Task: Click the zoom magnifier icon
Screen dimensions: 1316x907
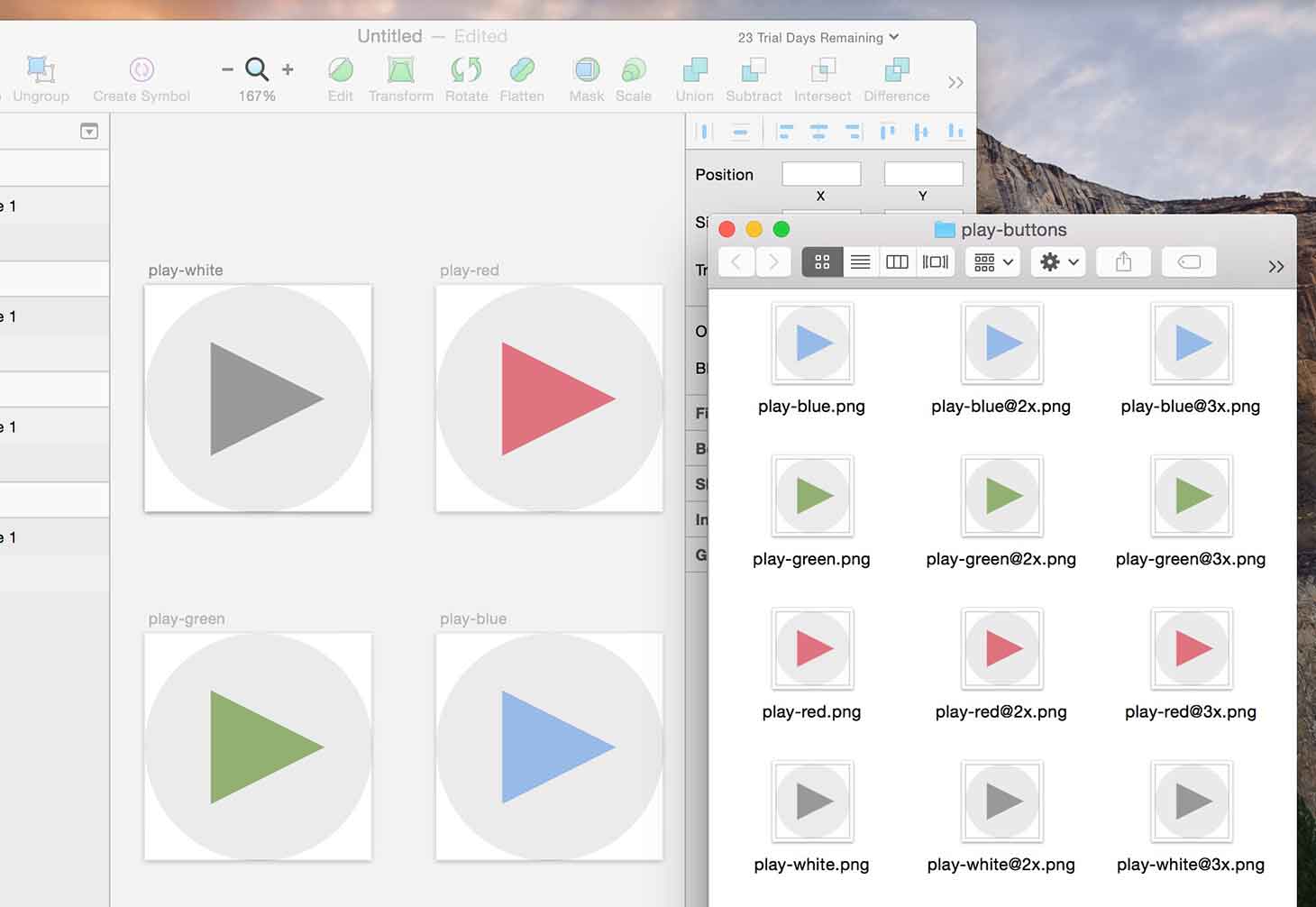Action: pyautogui.click(x=257, y=69)
